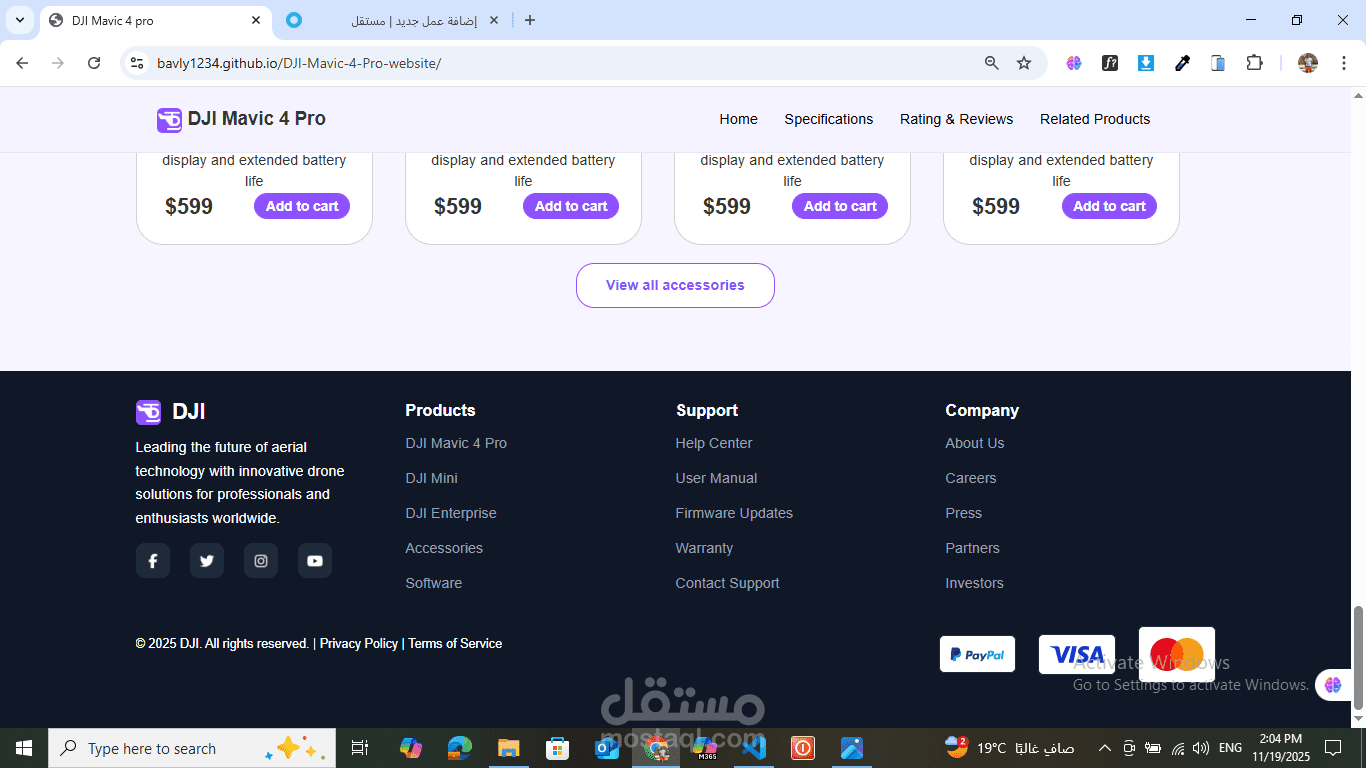Open Microsoft Edge from taskbar
Image resolution: width=1366 pixels, height=768 pixels.
coord(460,748)
